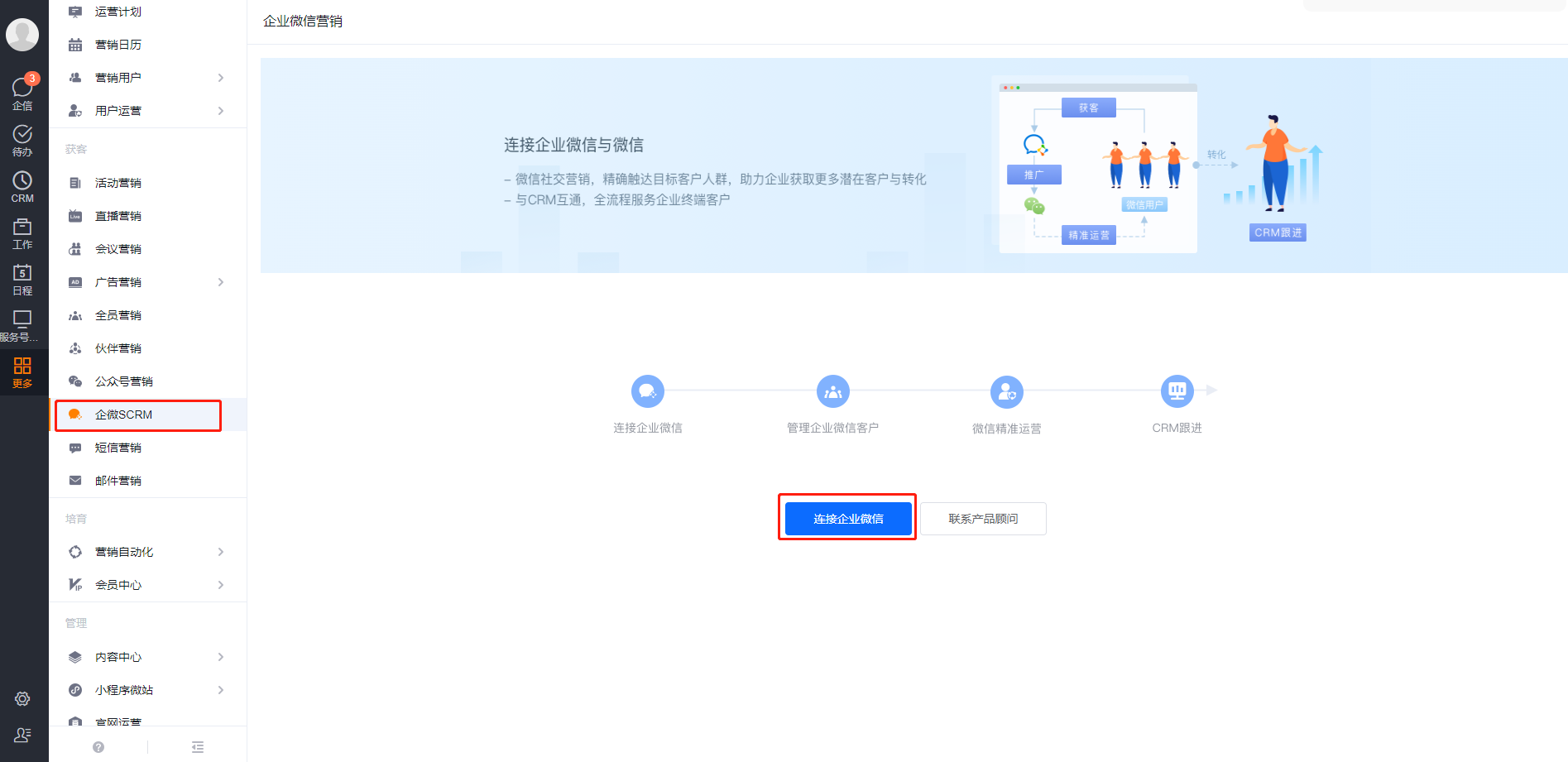Image resolution: width=1568 pixels, height=762 pixels.
Task: Click the 伙伴营销 icon
Action: [x=75, y=348]
